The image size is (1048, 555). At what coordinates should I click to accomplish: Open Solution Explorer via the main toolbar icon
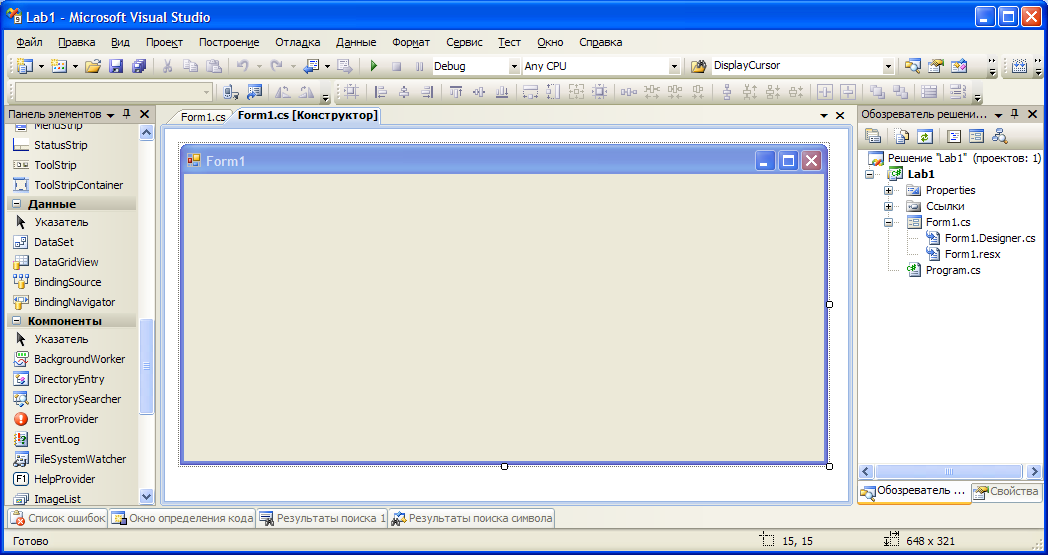[x=912, y=66]
